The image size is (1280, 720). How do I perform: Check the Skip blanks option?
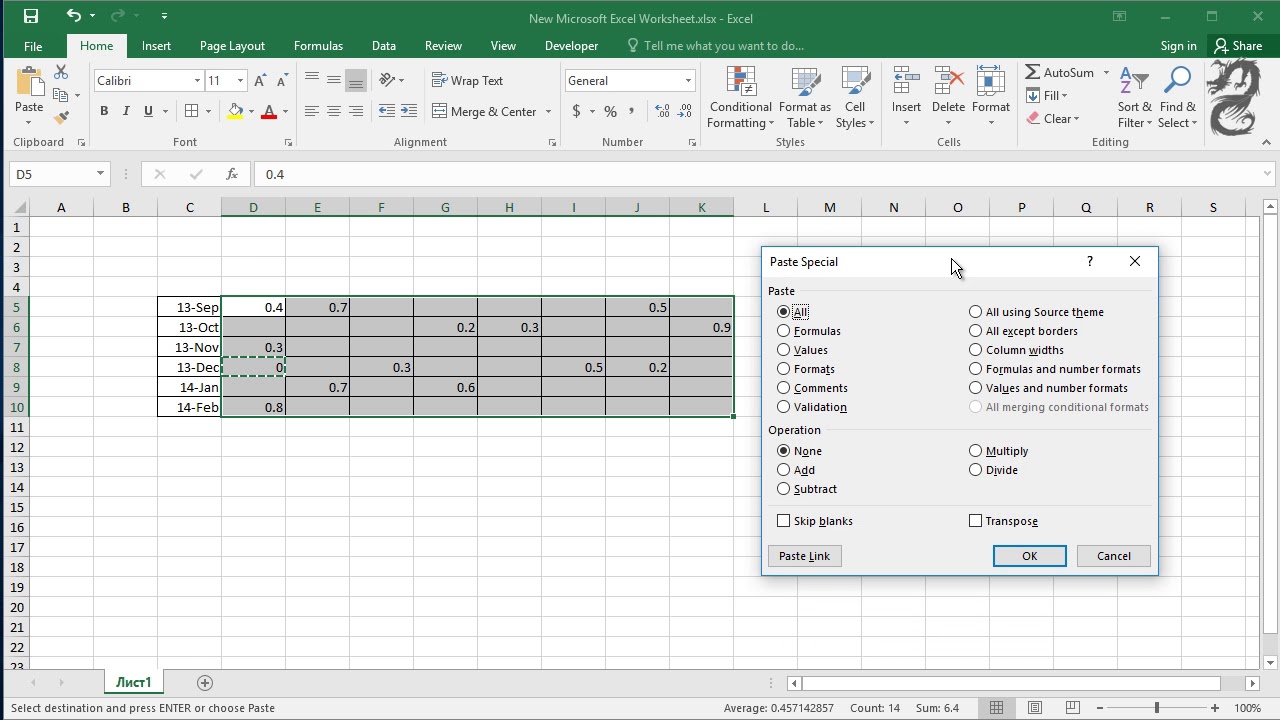(783, 521)
